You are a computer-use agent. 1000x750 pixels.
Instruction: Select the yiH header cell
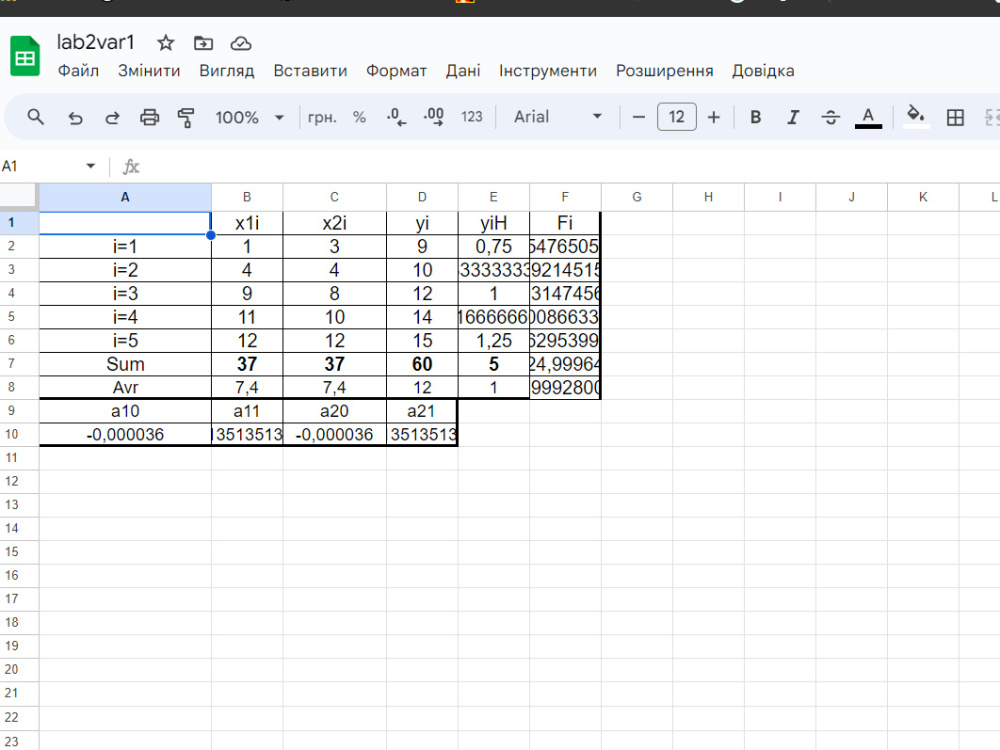494,223
